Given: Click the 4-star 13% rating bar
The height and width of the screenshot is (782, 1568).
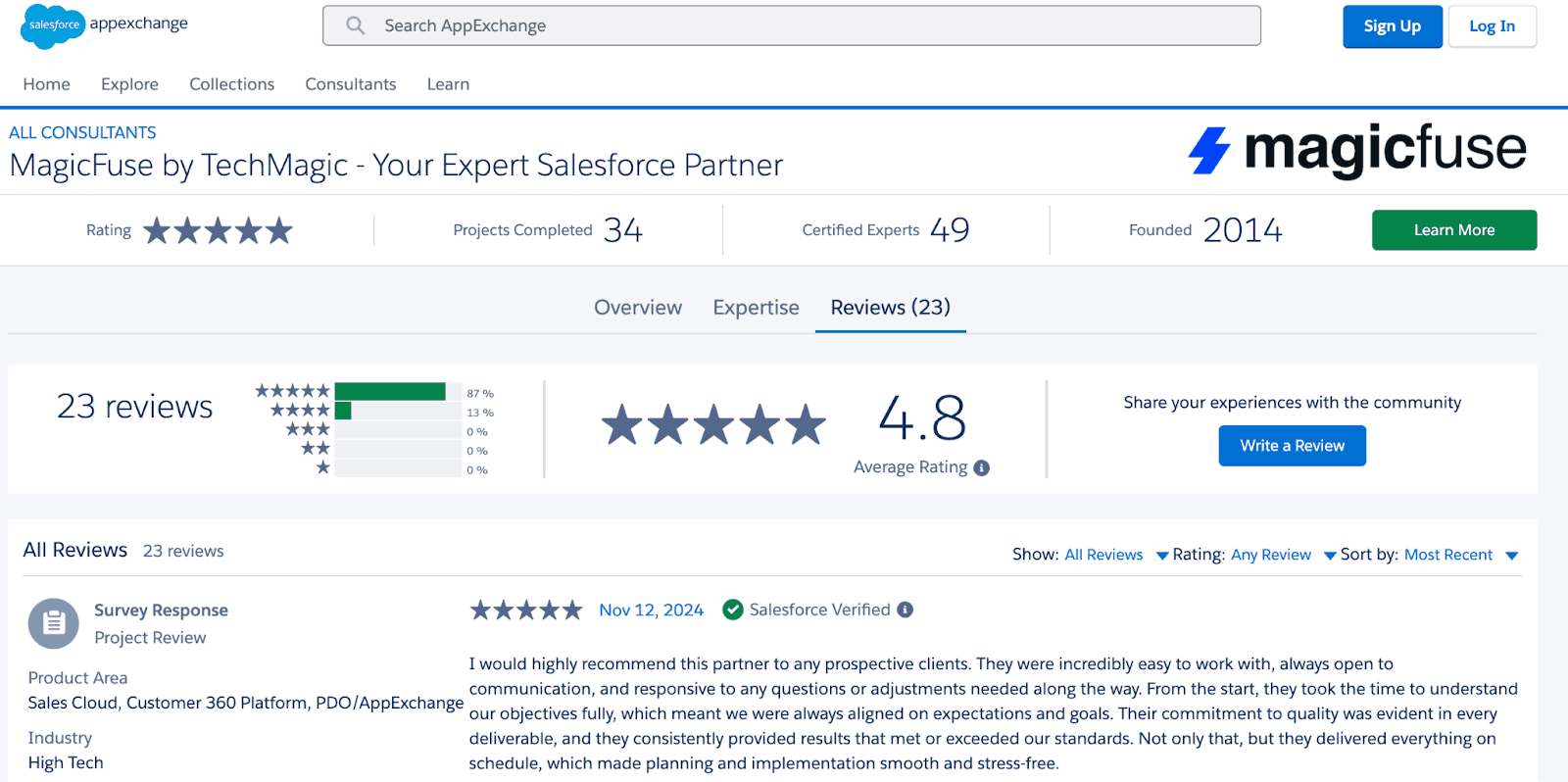Looking at the screenshot, I should tap(397, 412).
